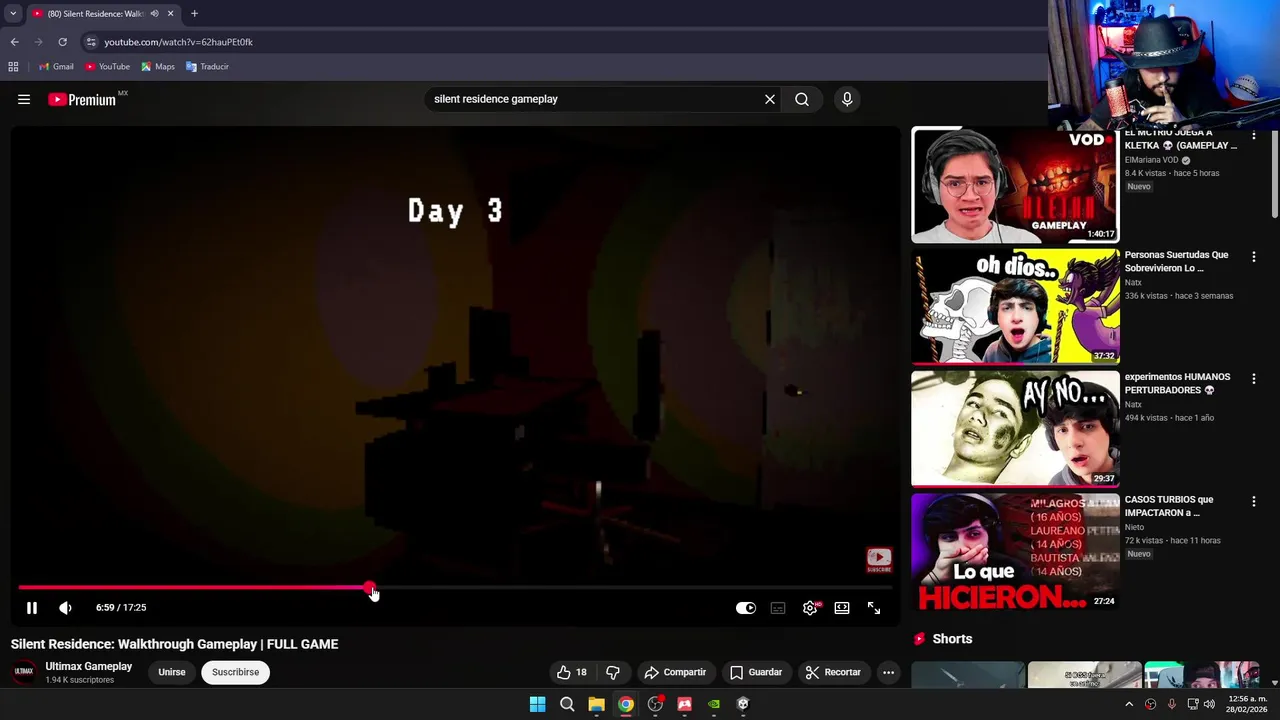The height and width of the screenshot is (720, 1280).
Task: Open options for experimentos HUMANOS video
Action: pyautogui.click(x=1254, y=379)
